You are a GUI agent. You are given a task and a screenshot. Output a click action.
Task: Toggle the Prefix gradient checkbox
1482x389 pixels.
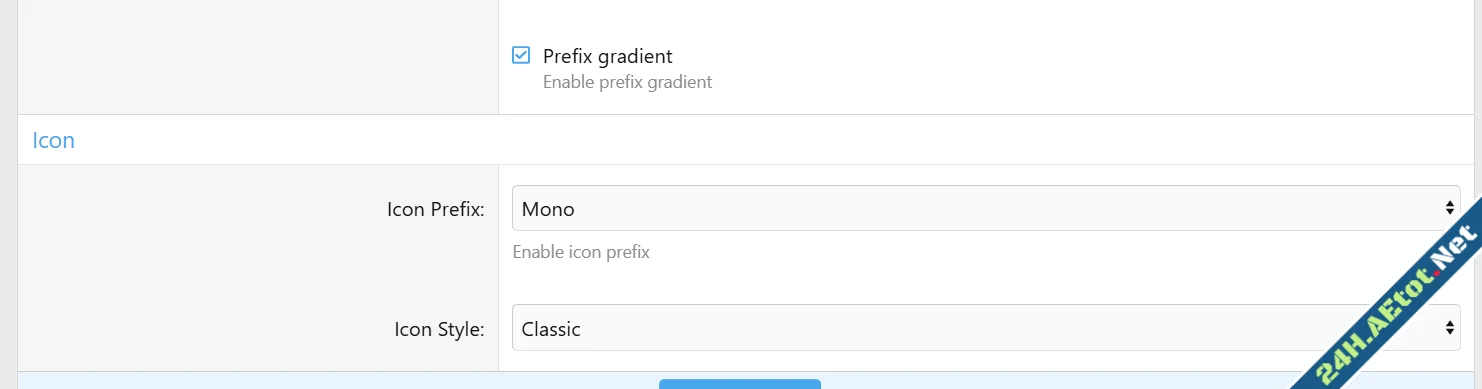(x=521, y=55)
